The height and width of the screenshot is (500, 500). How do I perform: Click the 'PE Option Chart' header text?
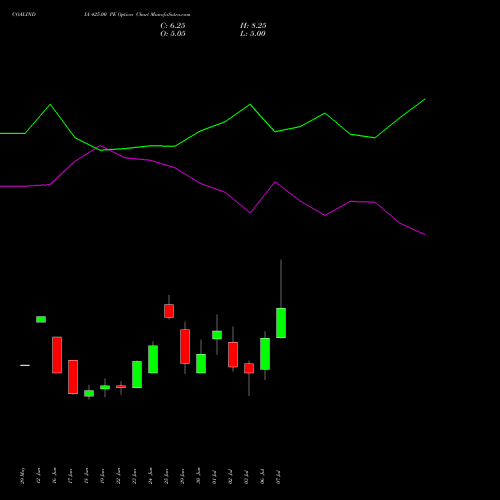(129, 15)
